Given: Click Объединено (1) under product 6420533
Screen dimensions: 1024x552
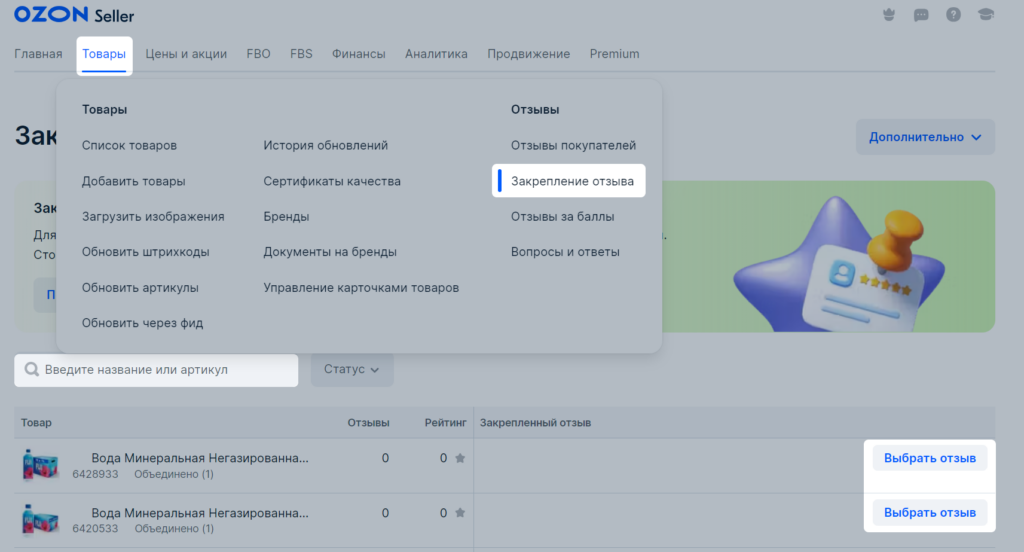Looking at the screenshot, I should 174,528.
